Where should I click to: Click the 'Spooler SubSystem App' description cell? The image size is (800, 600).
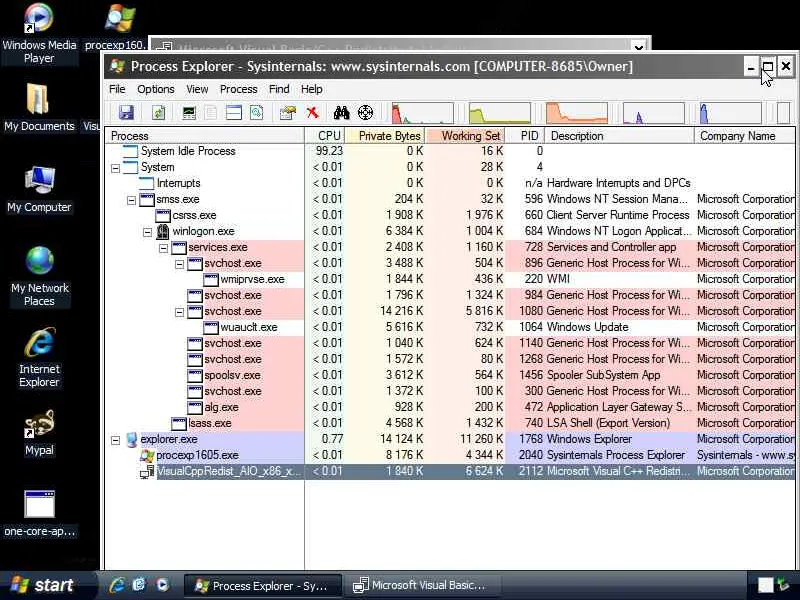tap(603, 375)
